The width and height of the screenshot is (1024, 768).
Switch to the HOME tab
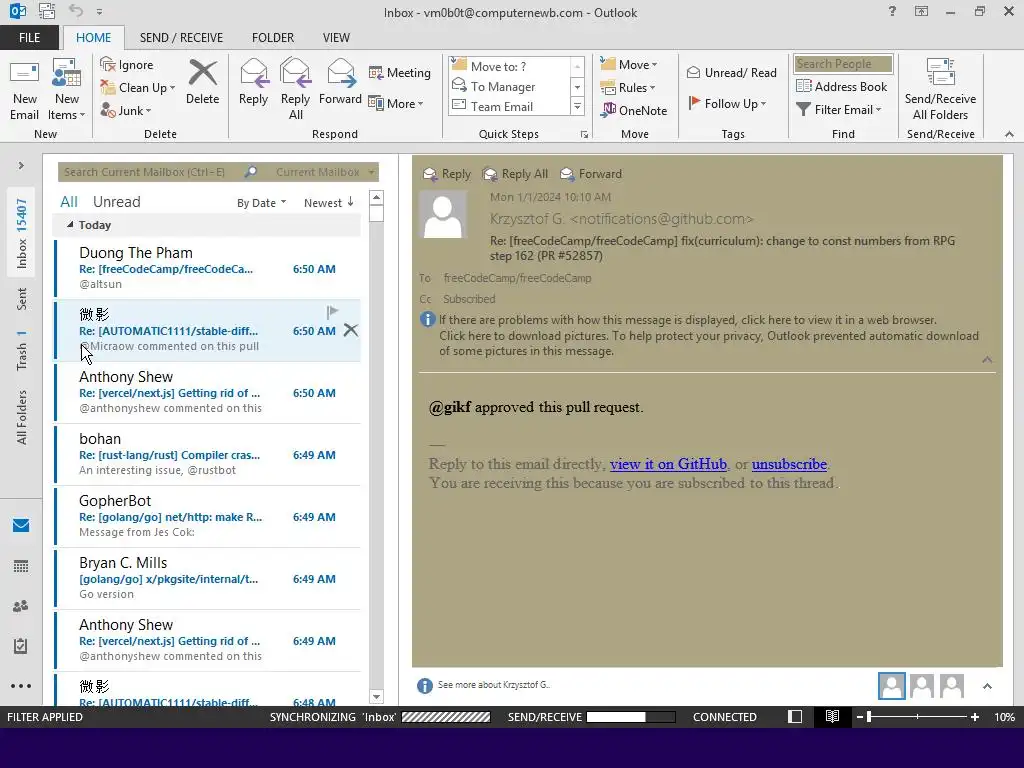click(x=93, y=38)
